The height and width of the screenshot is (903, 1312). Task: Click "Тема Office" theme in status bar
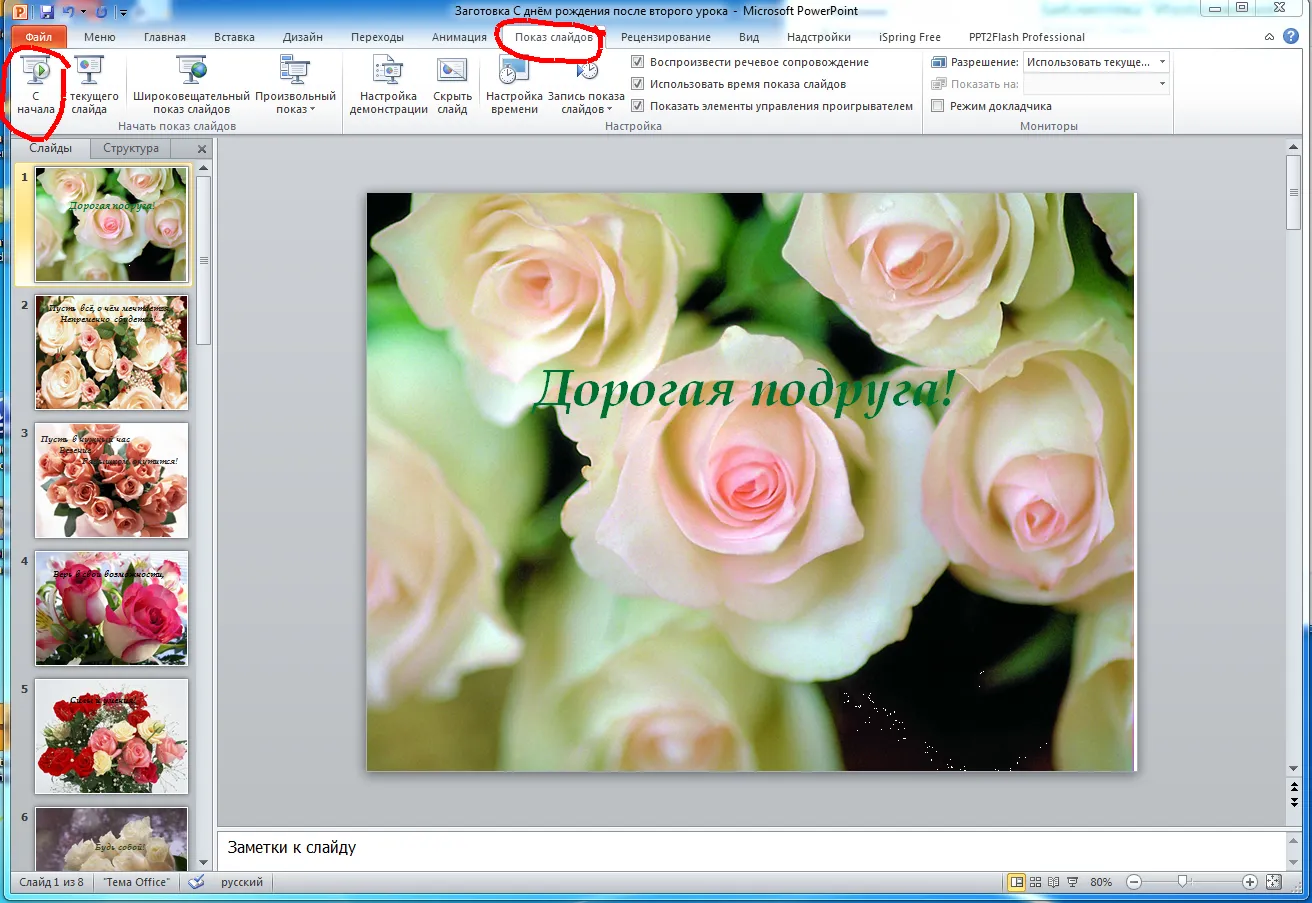coord(136,882)
